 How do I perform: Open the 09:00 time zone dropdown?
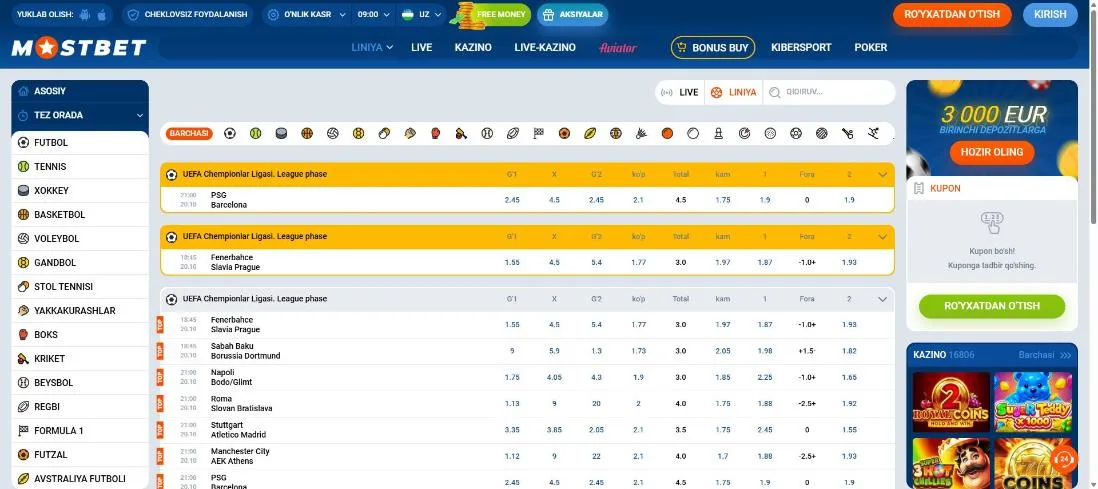click(x=373, y=14)
